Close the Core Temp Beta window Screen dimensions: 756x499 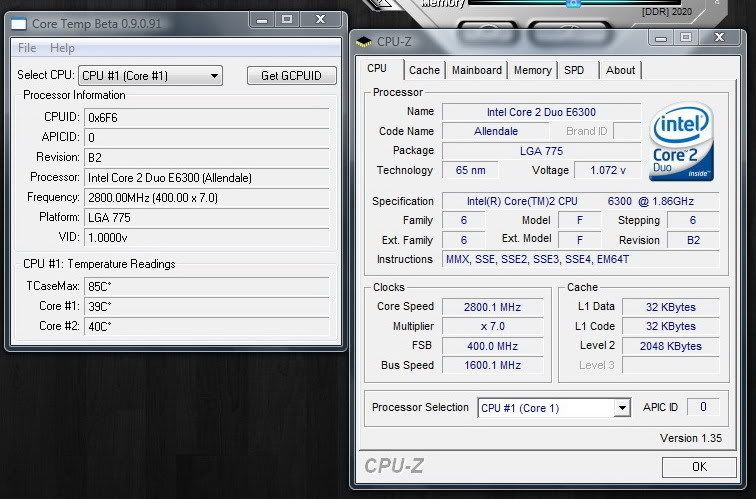point(321,20)
